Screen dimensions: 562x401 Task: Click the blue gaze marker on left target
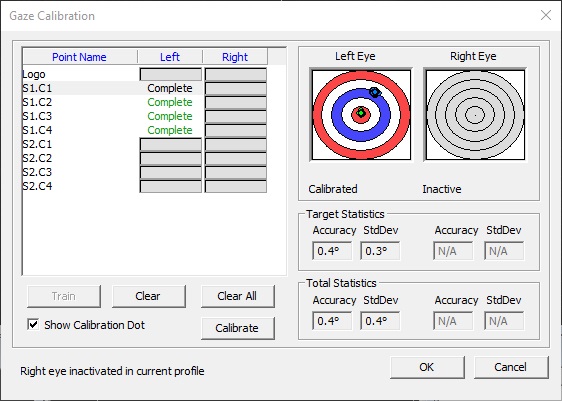tap(375, 92)
